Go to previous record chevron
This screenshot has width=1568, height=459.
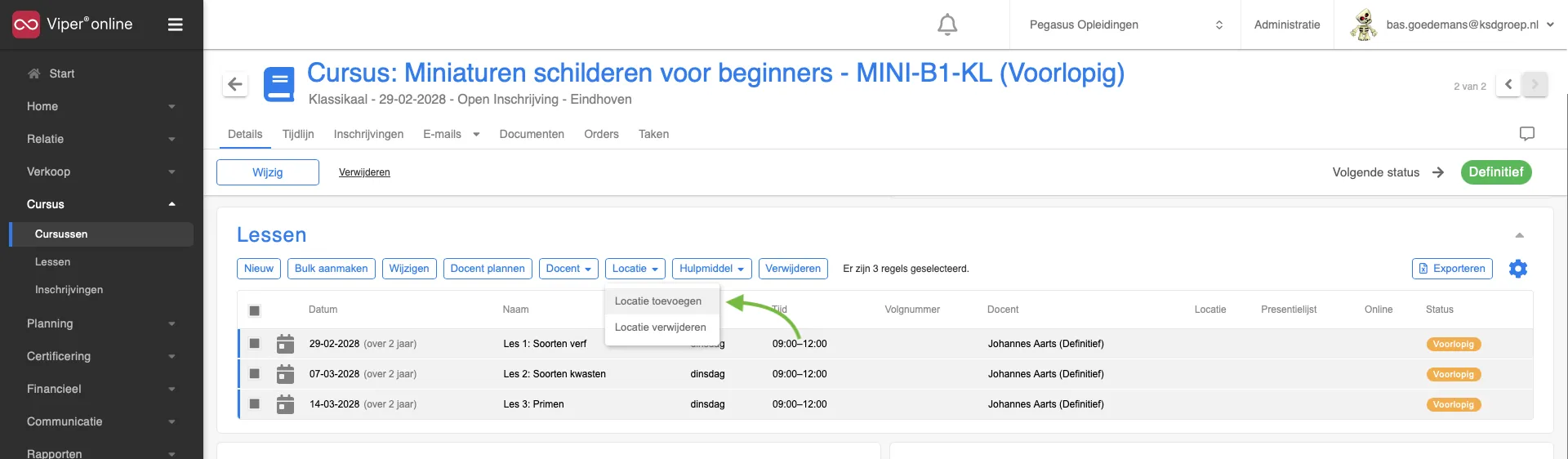pos(1508,84)
